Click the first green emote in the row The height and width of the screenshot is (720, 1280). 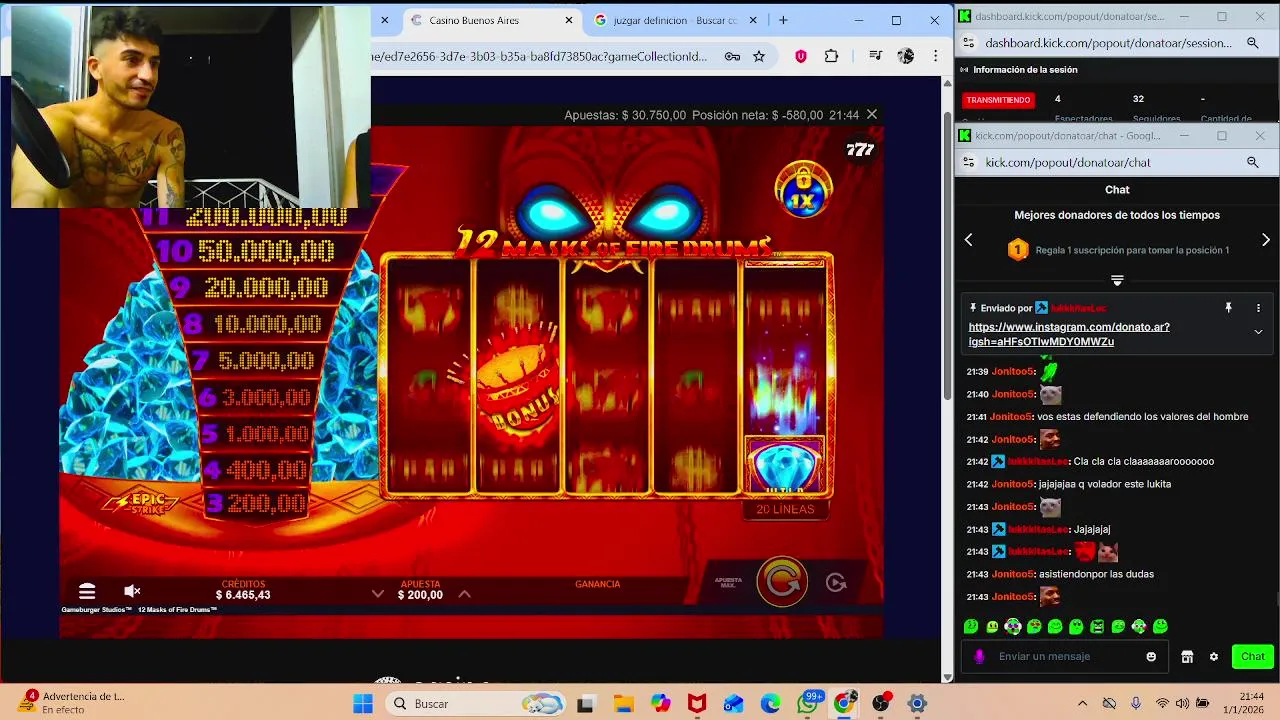click(970, 627)
